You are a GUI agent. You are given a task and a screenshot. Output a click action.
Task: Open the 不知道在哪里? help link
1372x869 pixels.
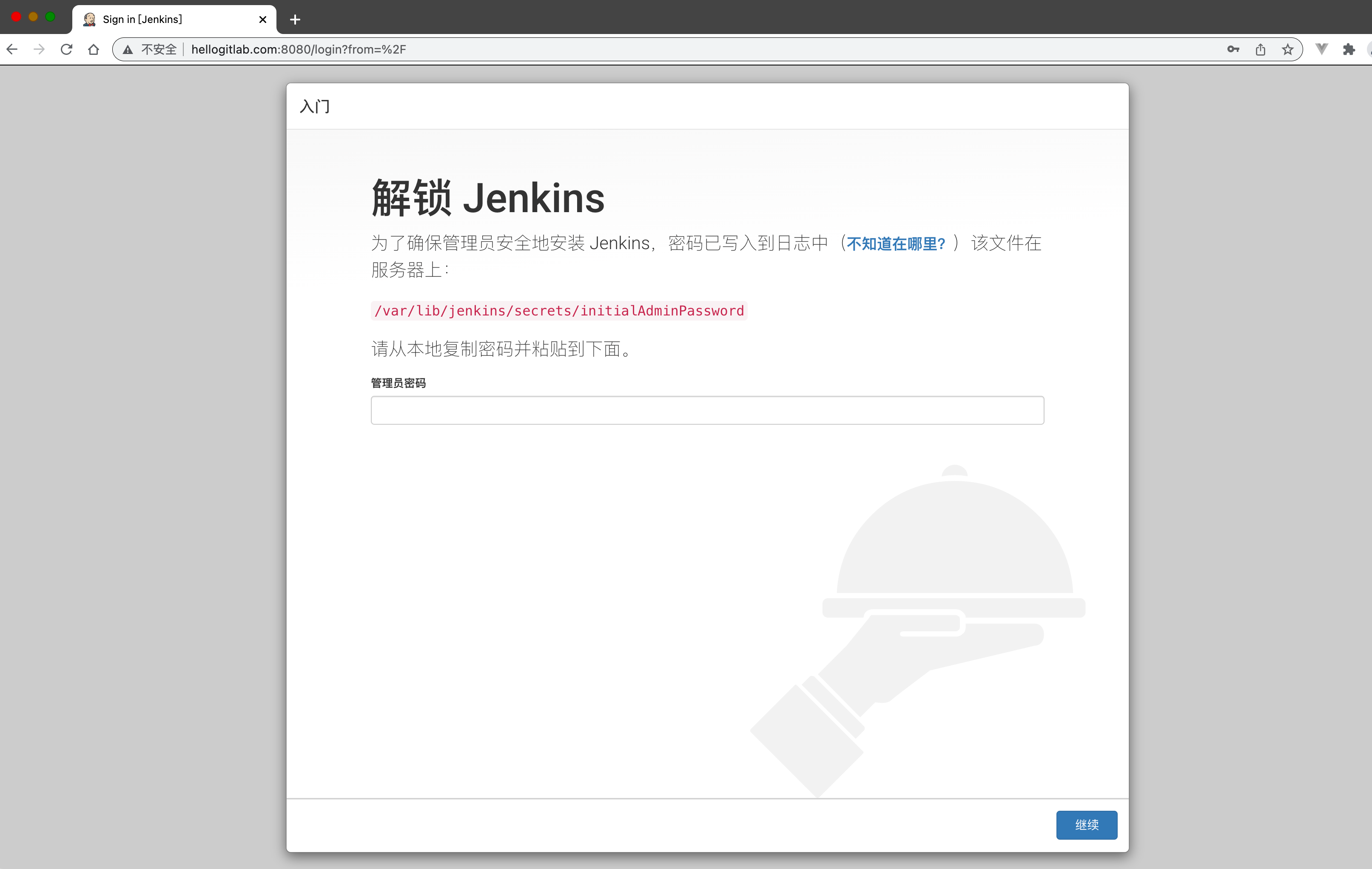896,244
